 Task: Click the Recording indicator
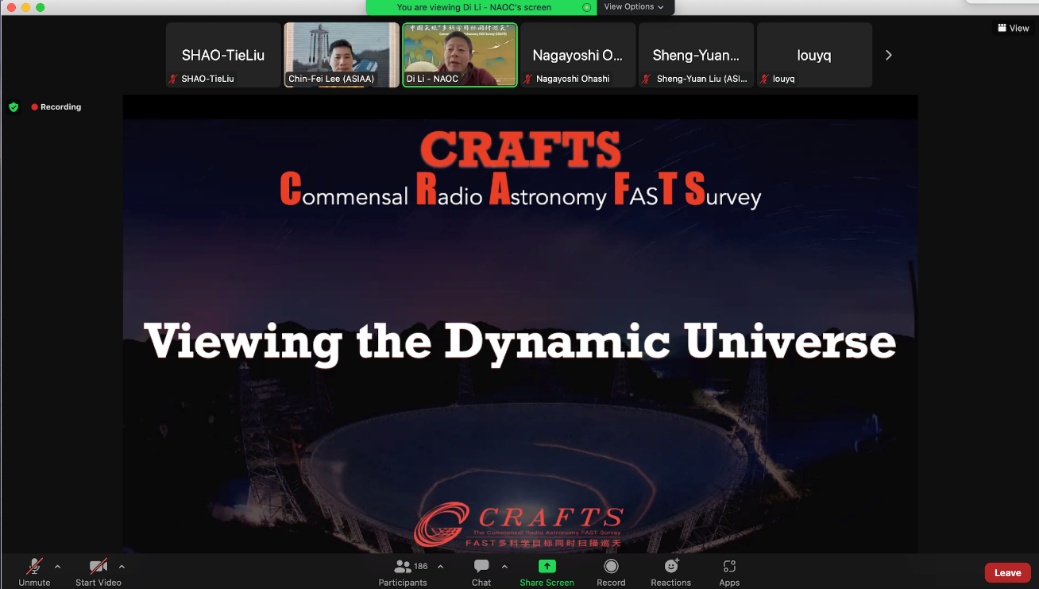[x=56, y=107]
